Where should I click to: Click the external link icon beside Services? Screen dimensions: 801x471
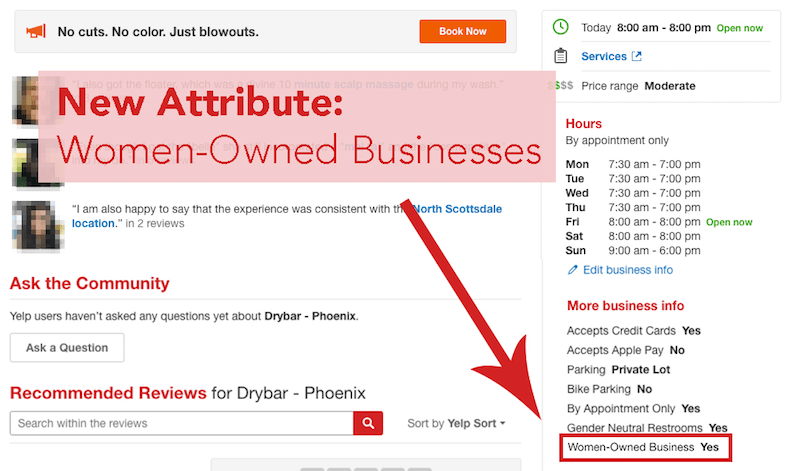(x=637, y=56)
